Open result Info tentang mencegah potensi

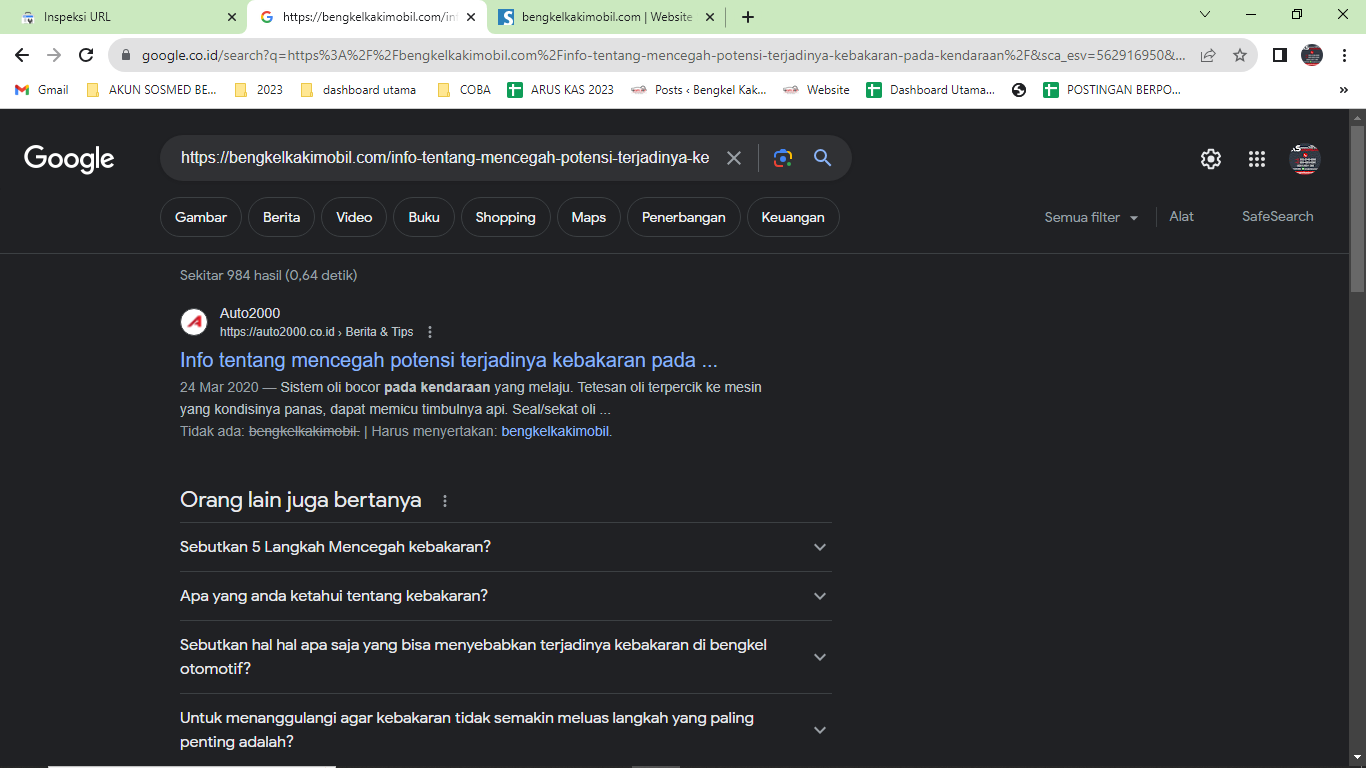449,360
